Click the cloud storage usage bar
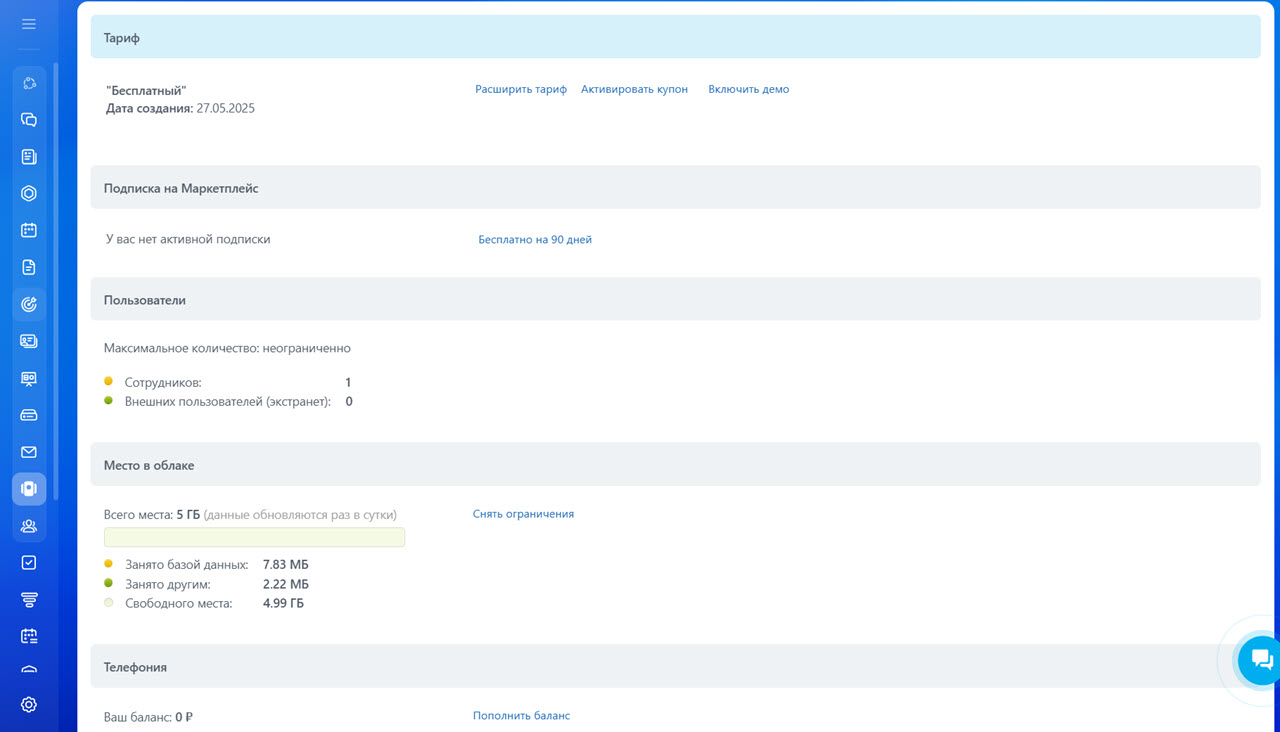Image resolution: width=1280 pixels, height=732 pixels. (254, 538)
